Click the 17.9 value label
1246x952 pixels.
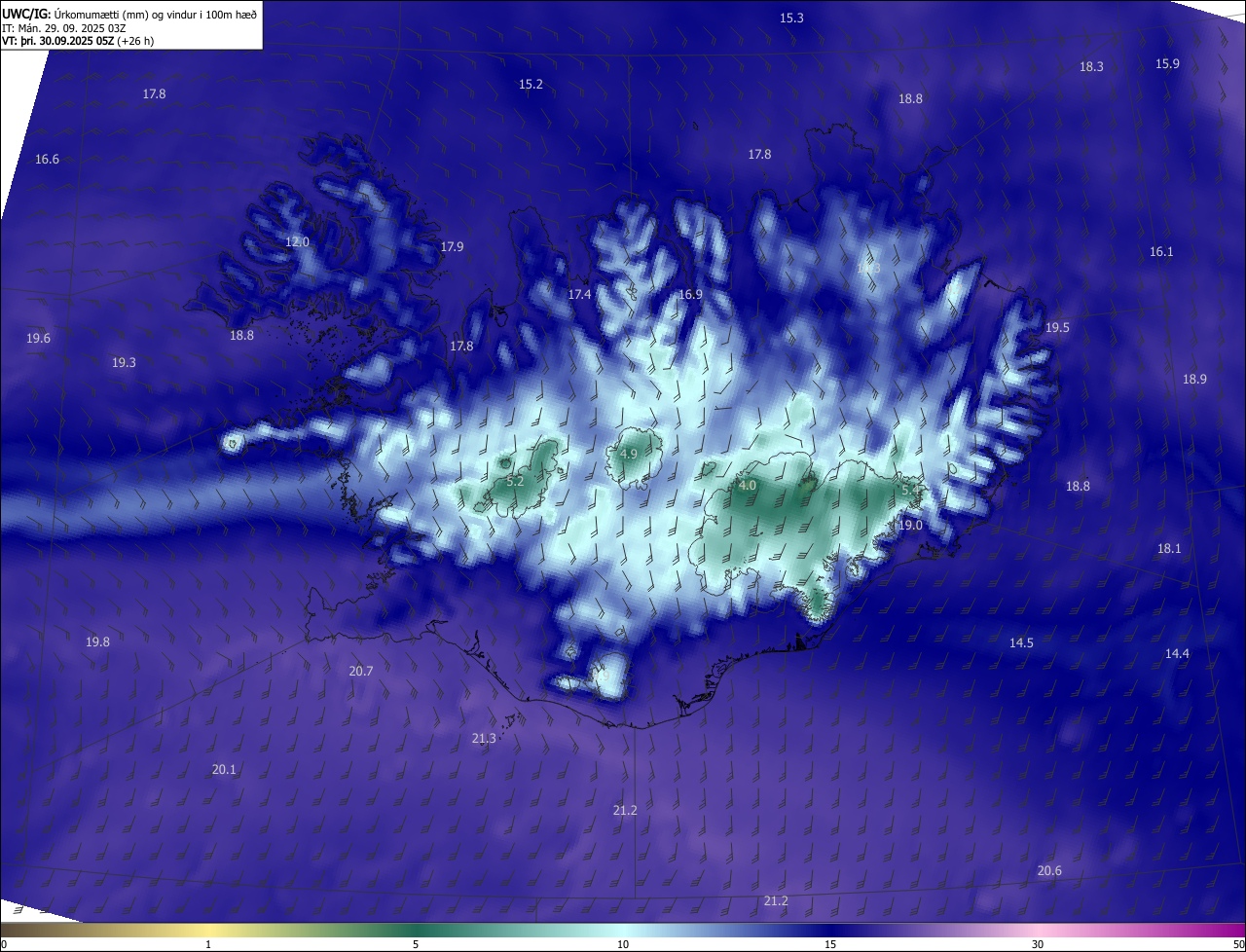452,247
